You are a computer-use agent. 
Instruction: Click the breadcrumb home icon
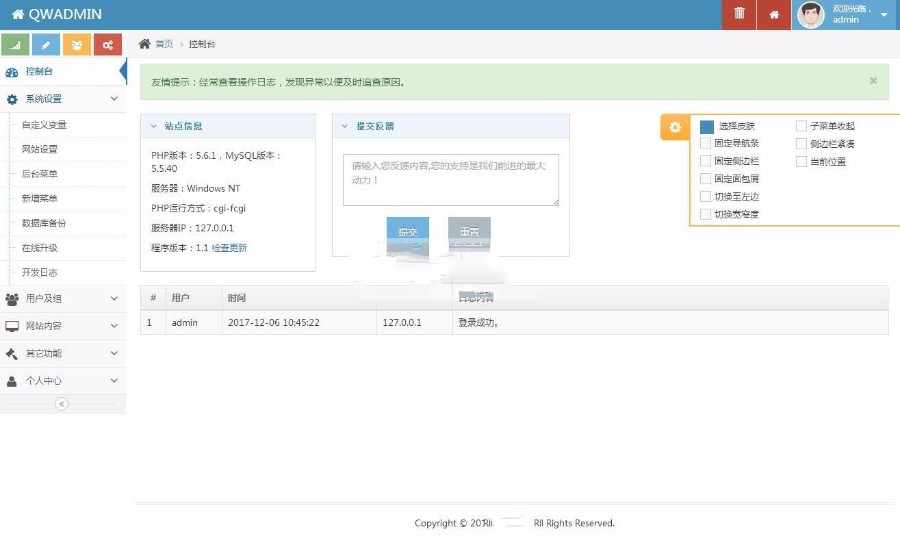[145, 44]
